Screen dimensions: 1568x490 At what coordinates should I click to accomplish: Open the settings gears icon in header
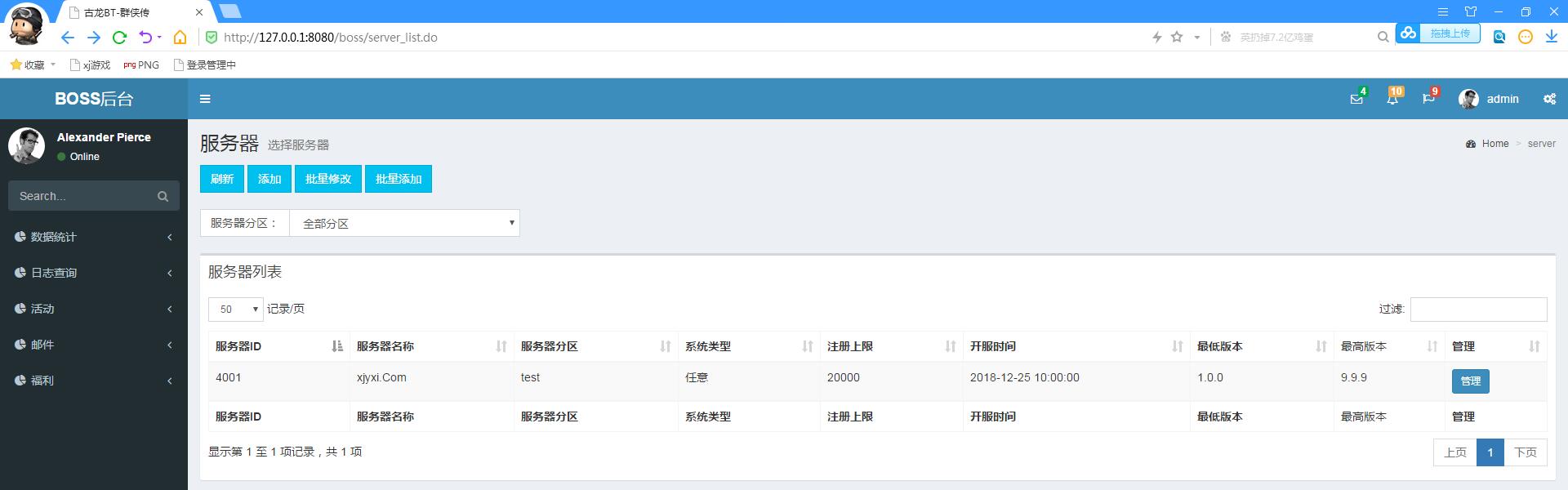pos(1549,99)
